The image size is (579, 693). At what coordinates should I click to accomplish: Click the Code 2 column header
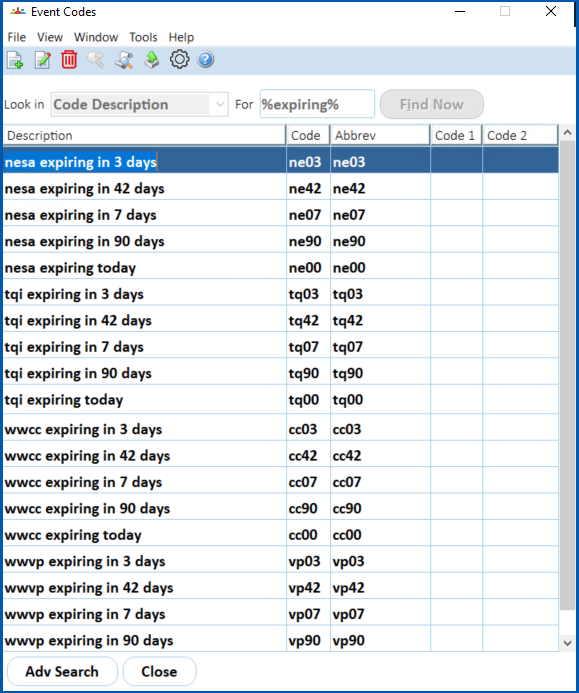(520, 135)
